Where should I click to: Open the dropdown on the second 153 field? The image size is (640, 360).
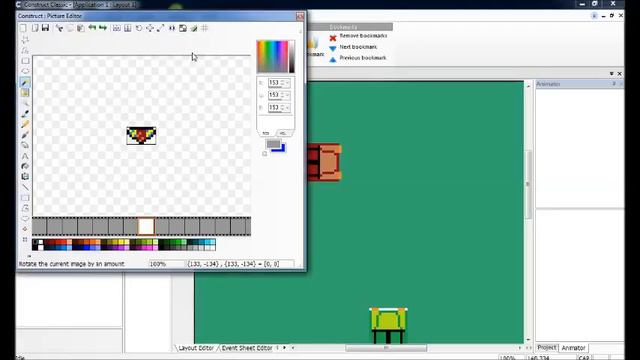[287, 95]
